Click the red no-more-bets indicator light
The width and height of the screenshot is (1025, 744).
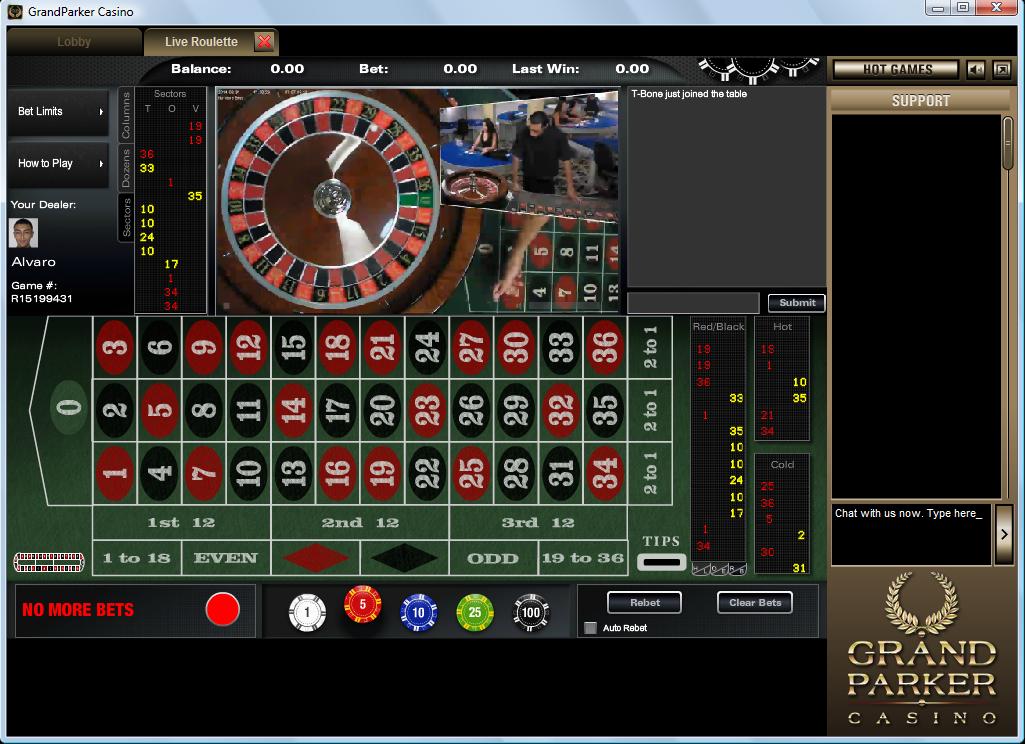[222, 609]
